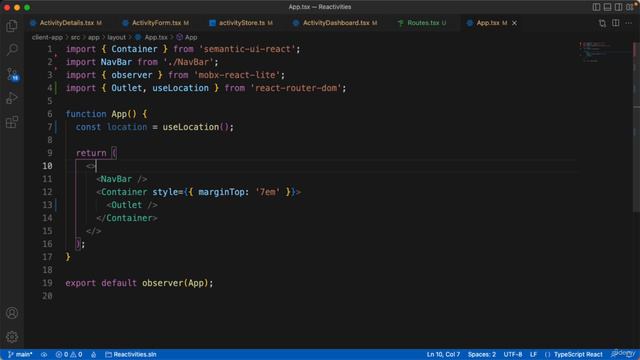The height and width of the screenshot is (360, 640).
Task: Toggle Primary Side Bar layout icon
Action: pyautogui.click(x=596, y=7)
